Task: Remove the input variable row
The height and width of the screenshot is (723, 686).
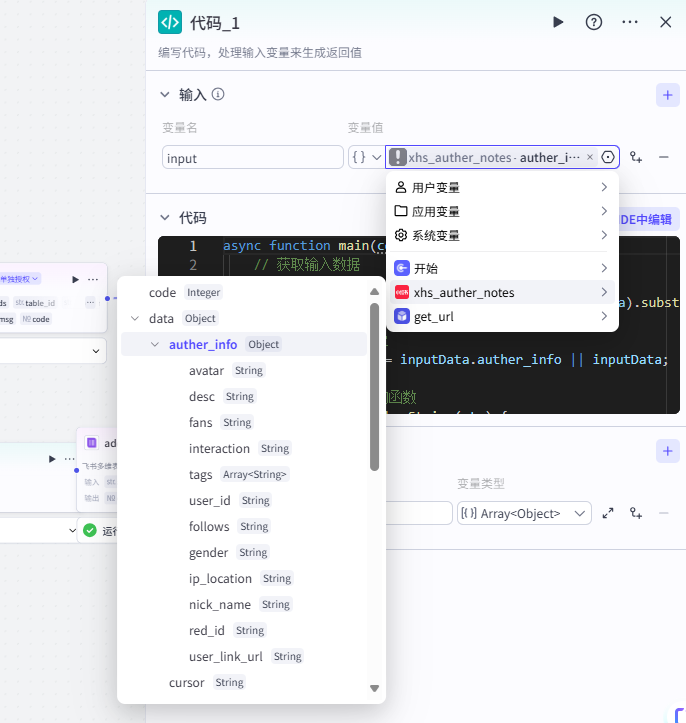Action: click(663, 157)
